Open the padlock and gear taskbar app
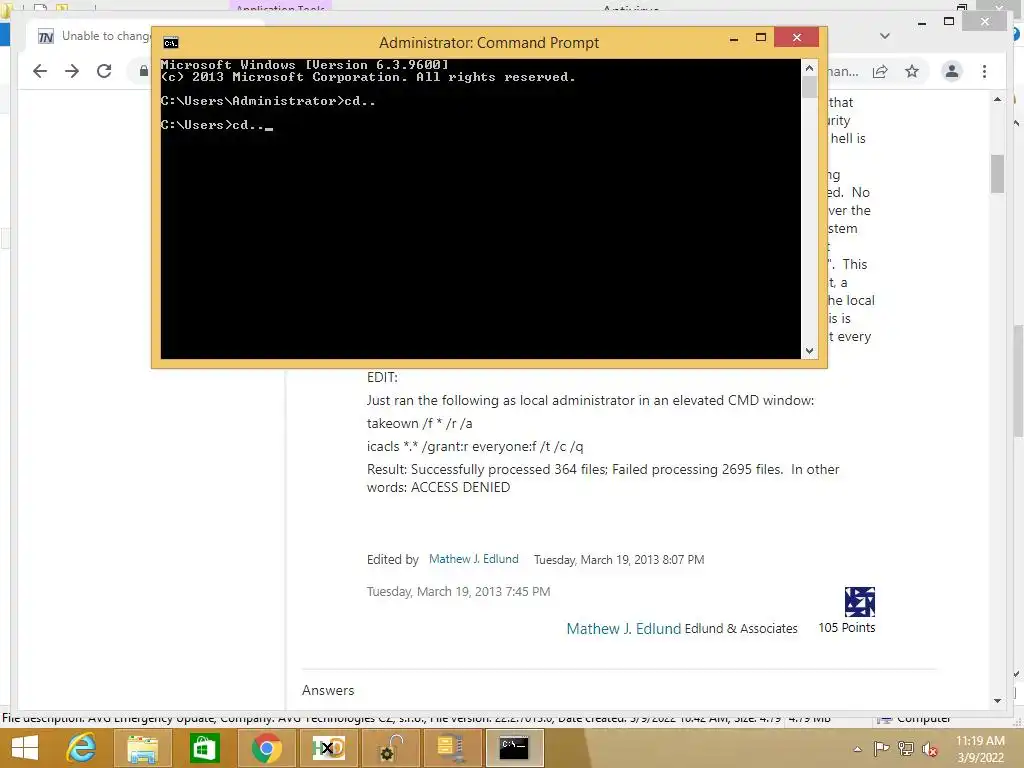Screen dimensions: 1024x768 click(x=390, y=748)
